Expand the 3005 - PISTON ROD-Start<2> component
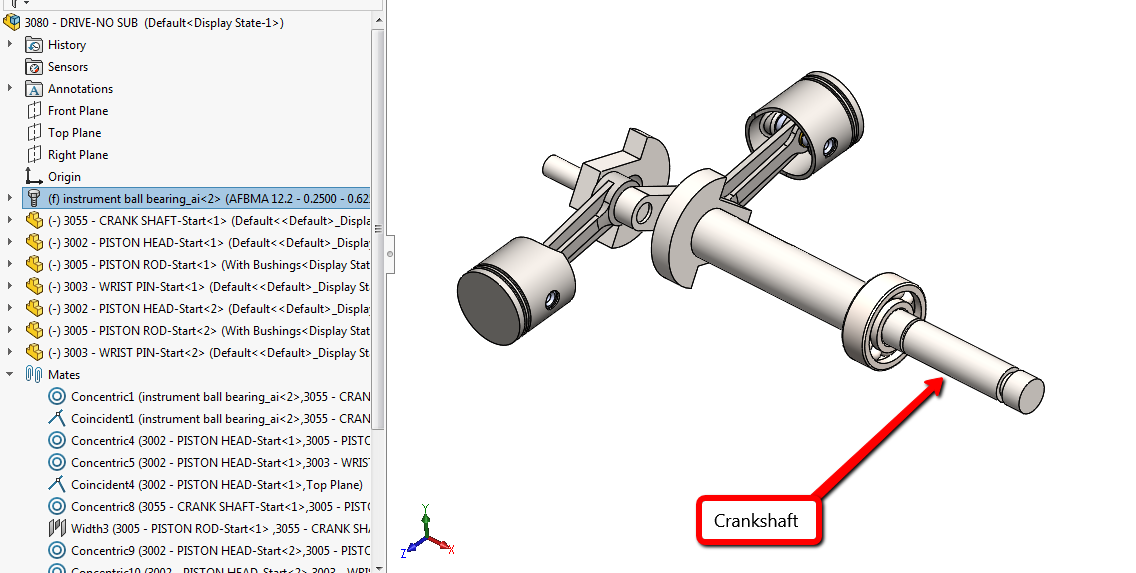Screen dimensions: 1136x573 point(9,330)
